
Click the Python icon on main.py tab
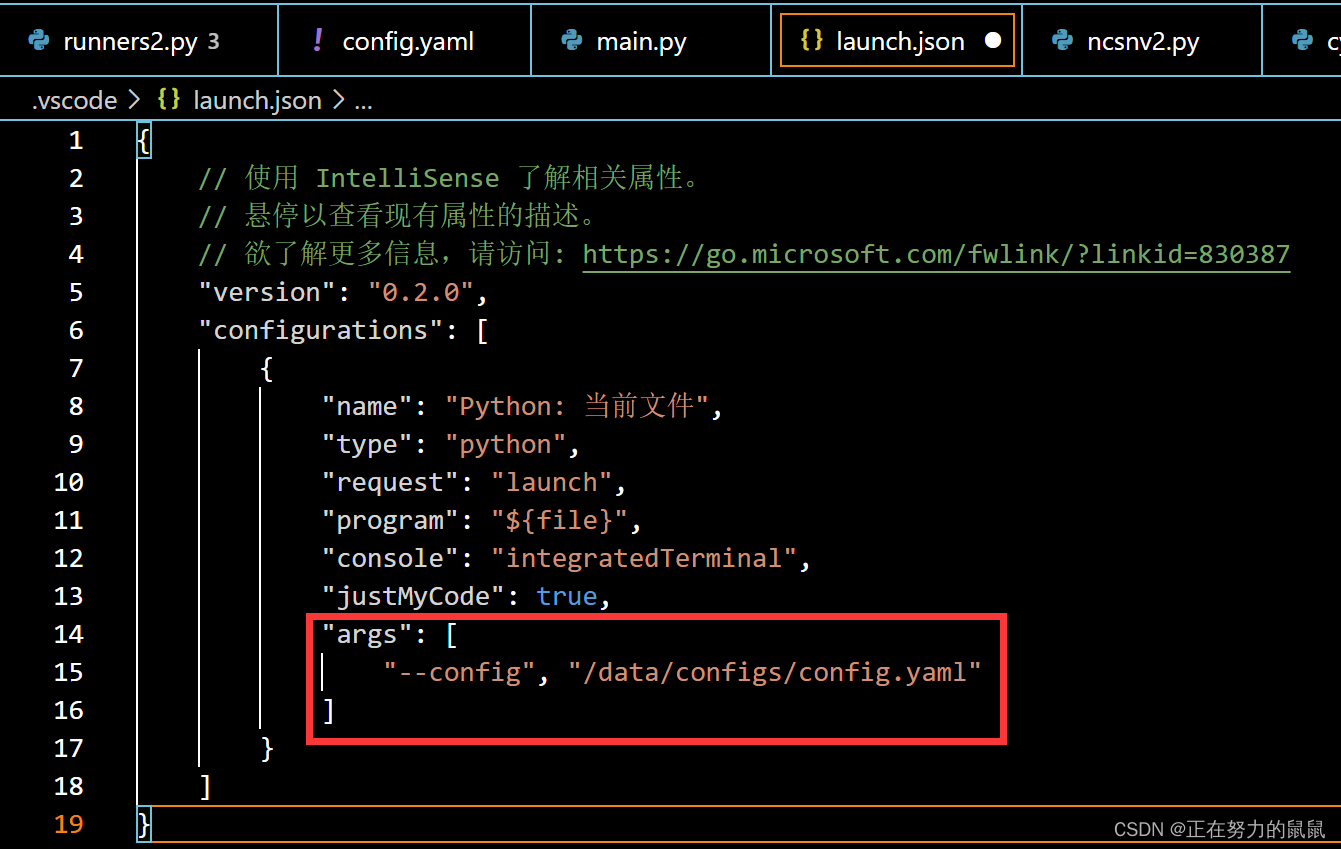point(571,40)
